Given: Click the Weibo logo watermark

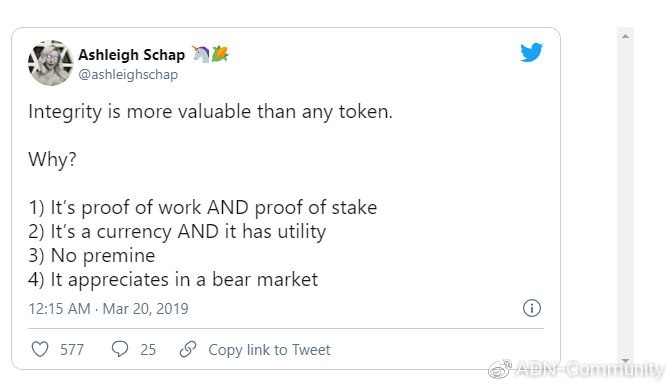Looking at the screenshot, I should tap(500, 369).
